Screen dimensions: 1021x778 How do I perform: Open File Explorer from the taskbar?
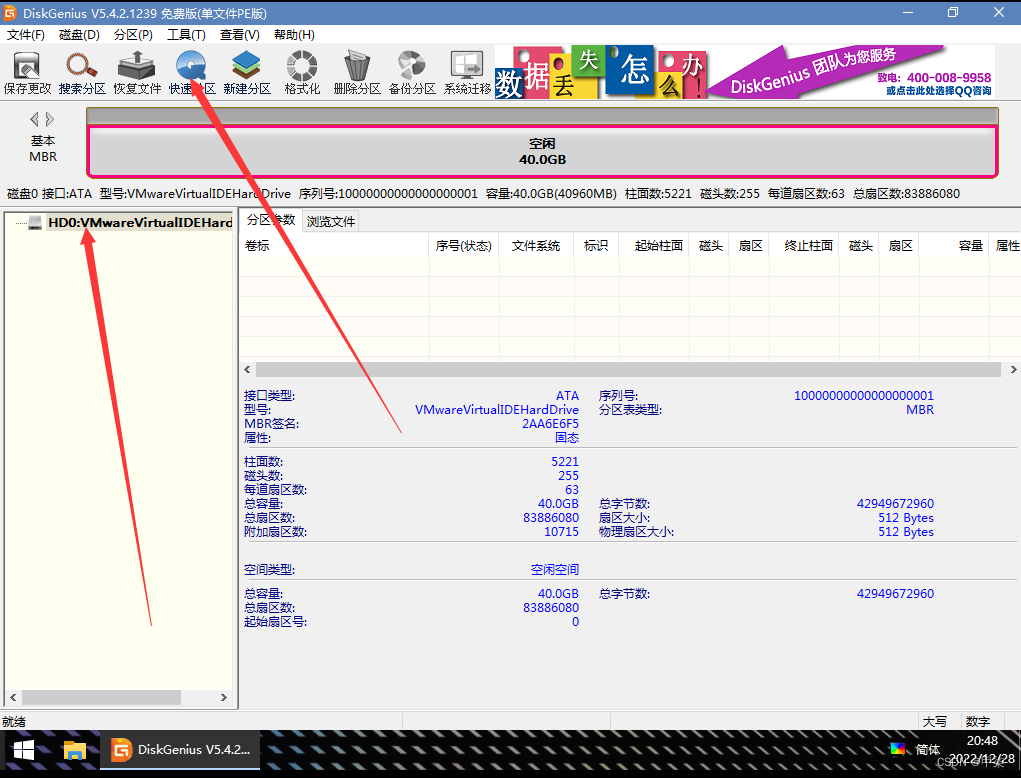pos(75,751)
